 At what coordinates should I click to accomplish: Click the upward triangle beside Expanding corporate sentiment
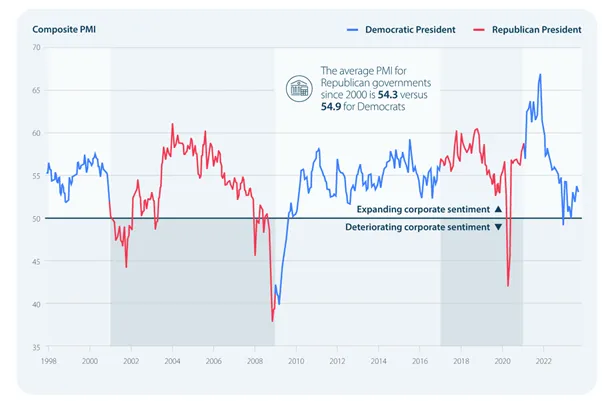[498, 209]
